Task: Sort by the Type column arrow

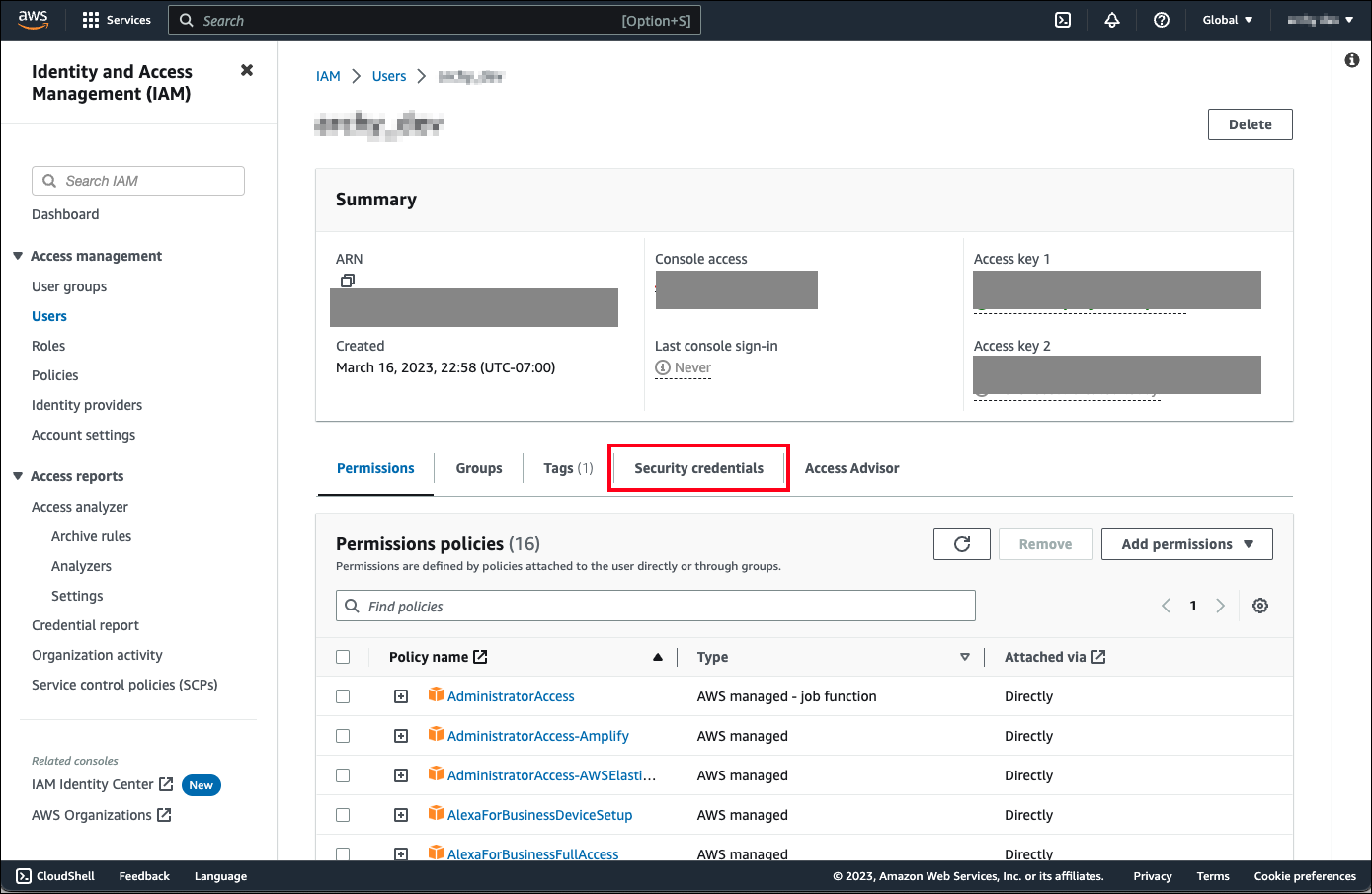Action: (965, 657)
